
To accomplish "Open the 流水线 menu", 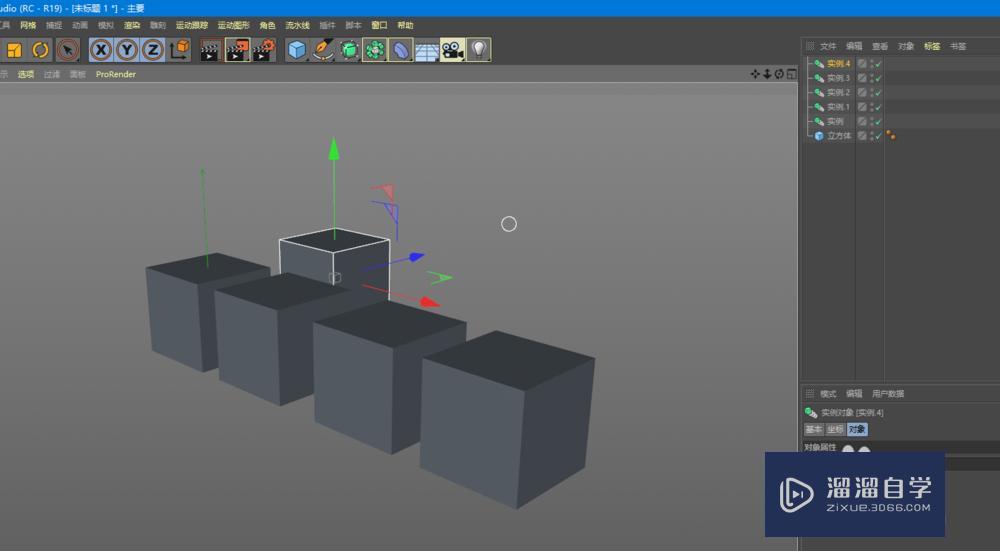I will pos(297,26).
